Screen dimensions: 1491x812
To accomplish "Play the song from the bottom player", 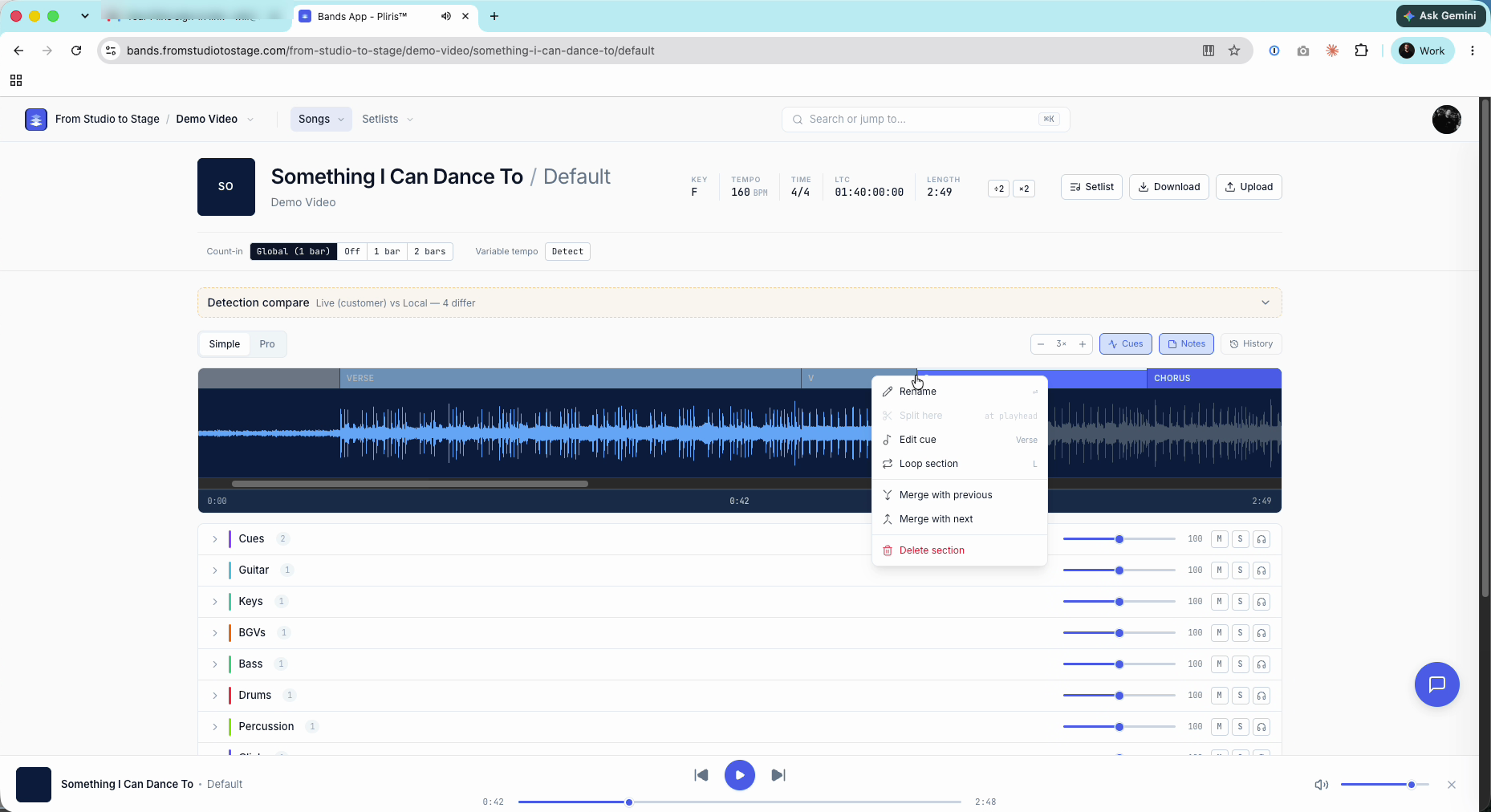I will pyautogui.click(x=739, y=775).
